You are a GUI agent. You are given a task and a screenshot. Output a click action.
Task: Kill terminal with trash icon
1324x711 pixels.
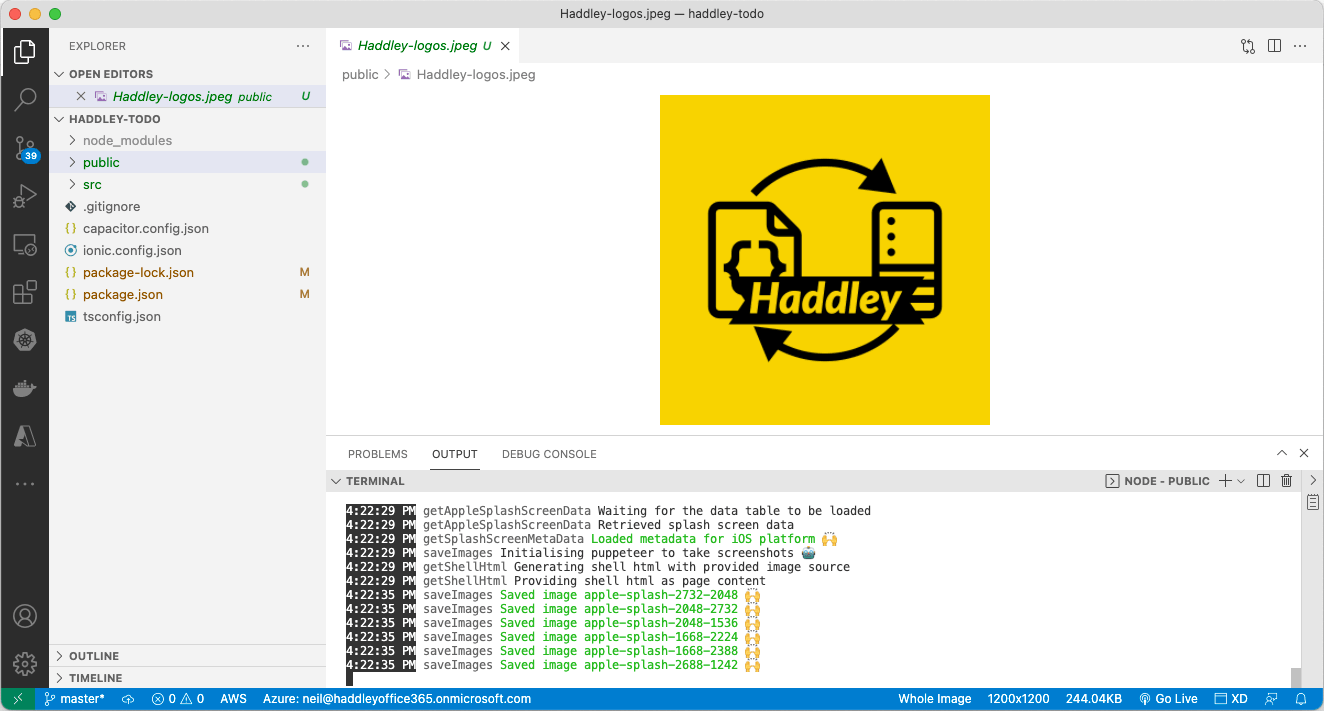[x=1287, y=481]
